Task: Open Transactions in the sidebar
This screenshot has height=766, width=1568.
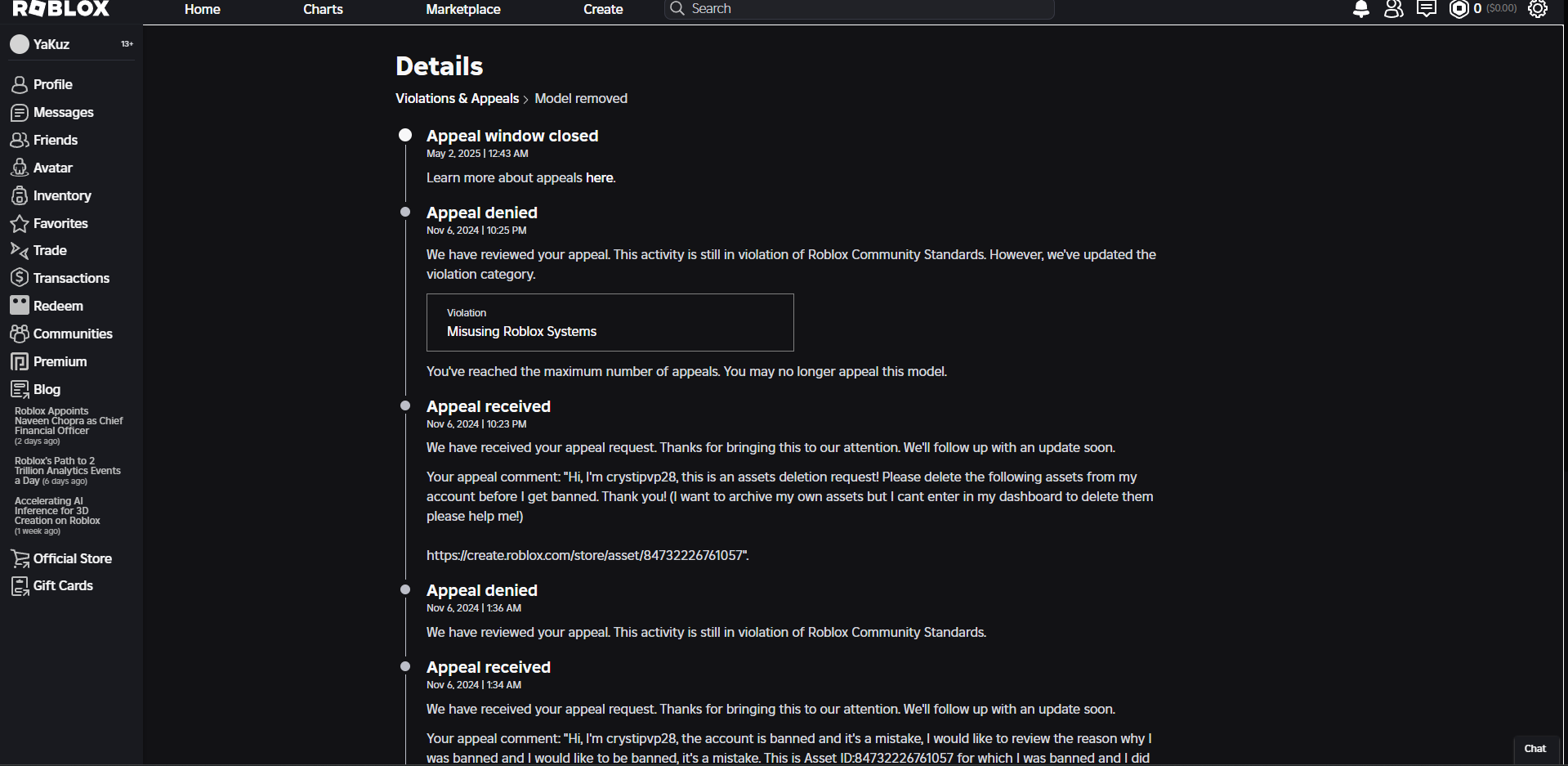Action: pyautogui.click(x=70, y=278)
